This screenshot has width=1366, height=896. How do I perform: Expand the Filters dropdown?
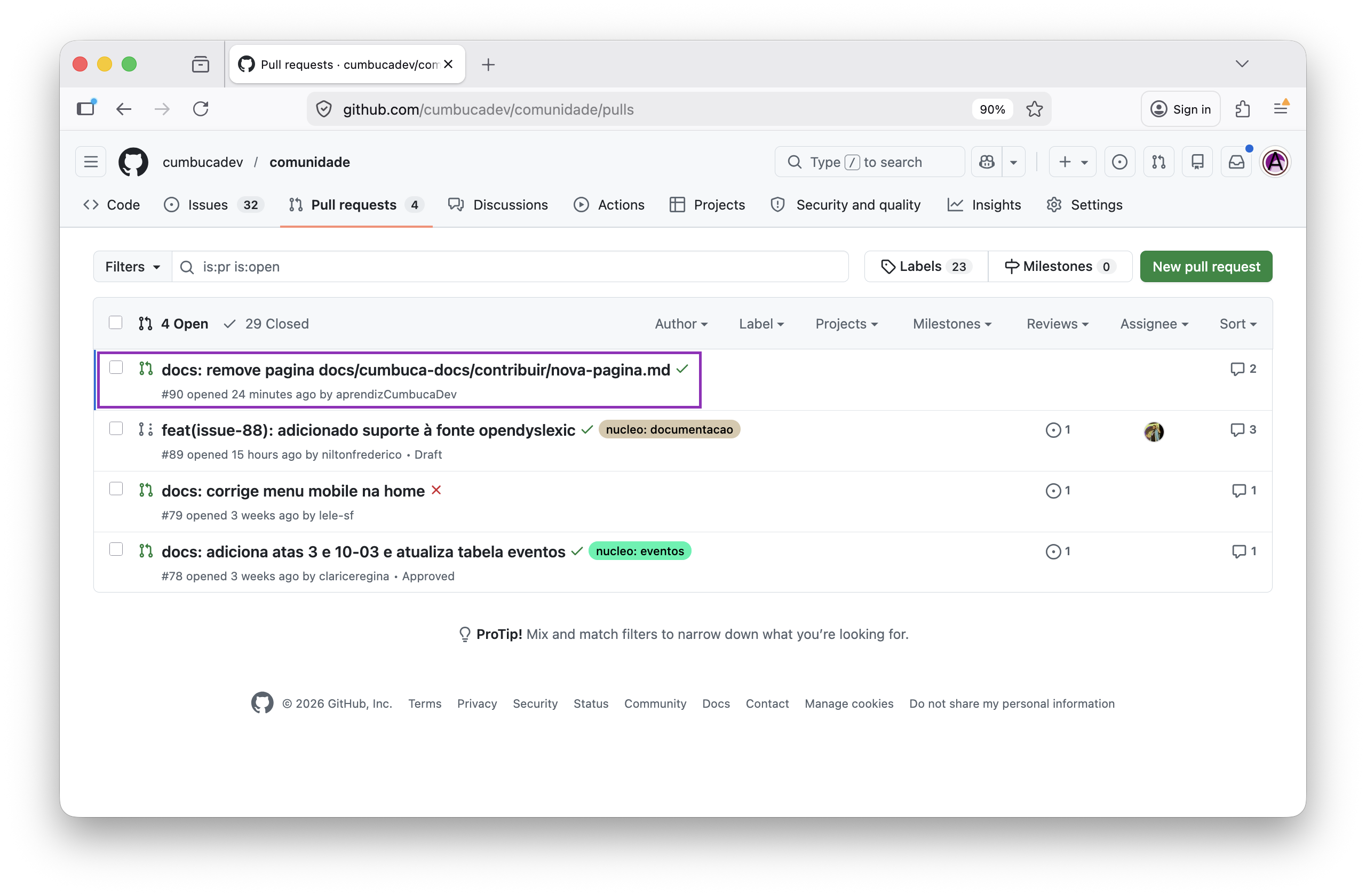tap(132, 267)
